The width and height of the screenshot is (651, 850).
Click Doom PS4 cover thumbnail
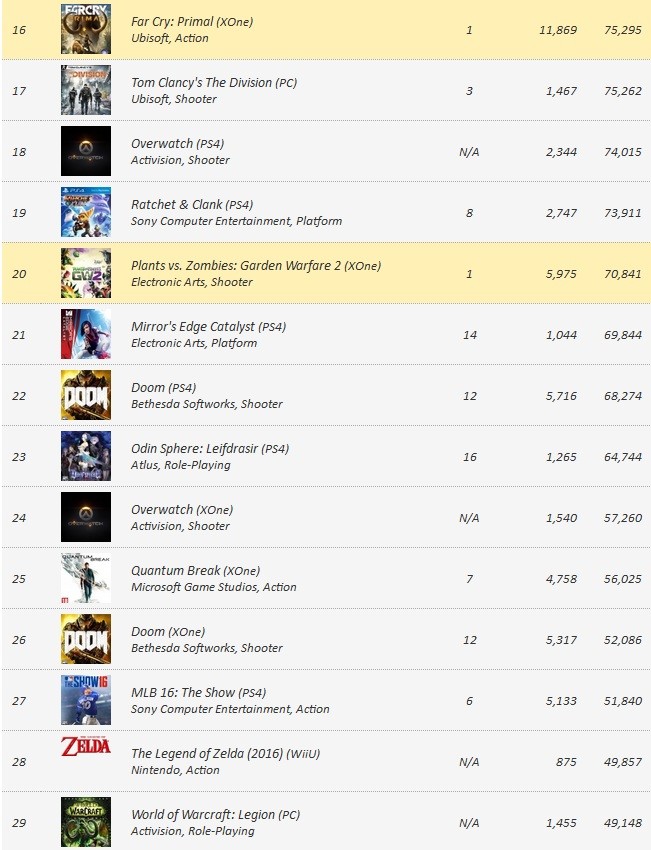[x=86, y=395]
